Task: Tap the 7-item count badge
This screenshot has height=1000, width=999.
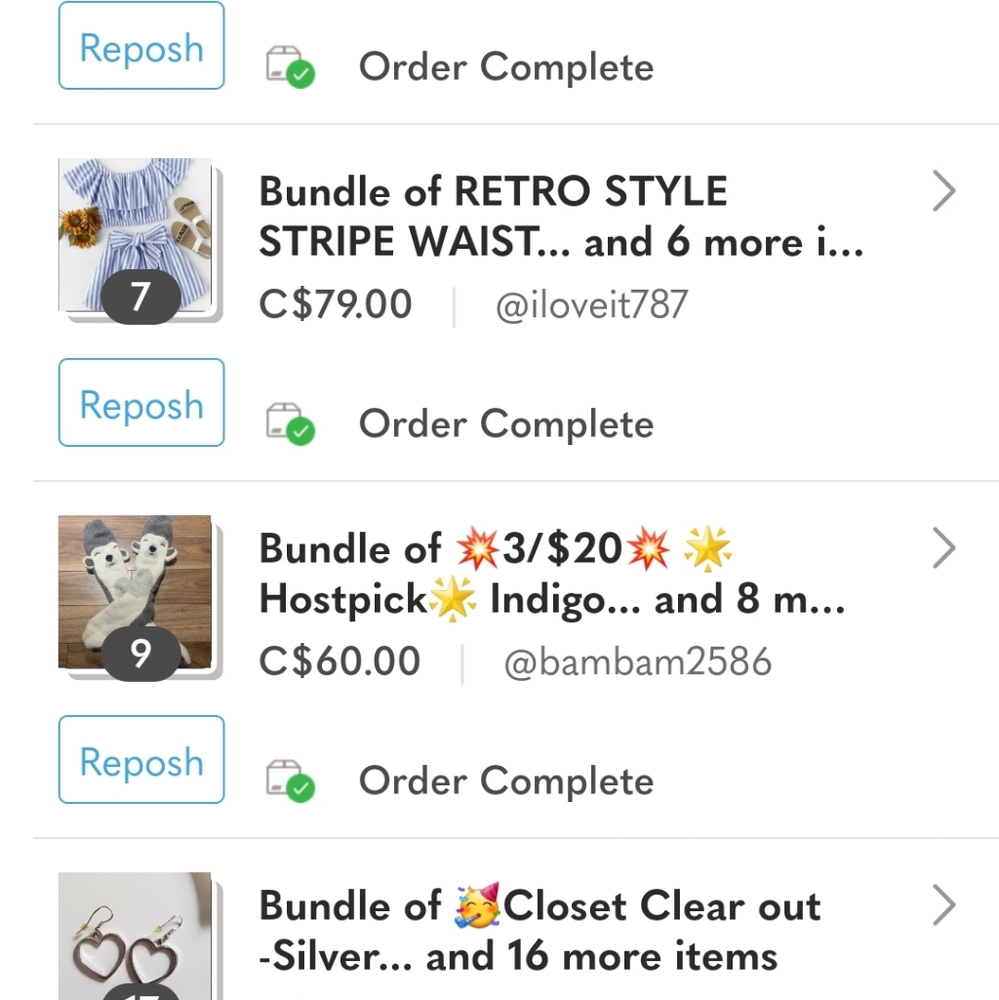Action: click(140, 297)
